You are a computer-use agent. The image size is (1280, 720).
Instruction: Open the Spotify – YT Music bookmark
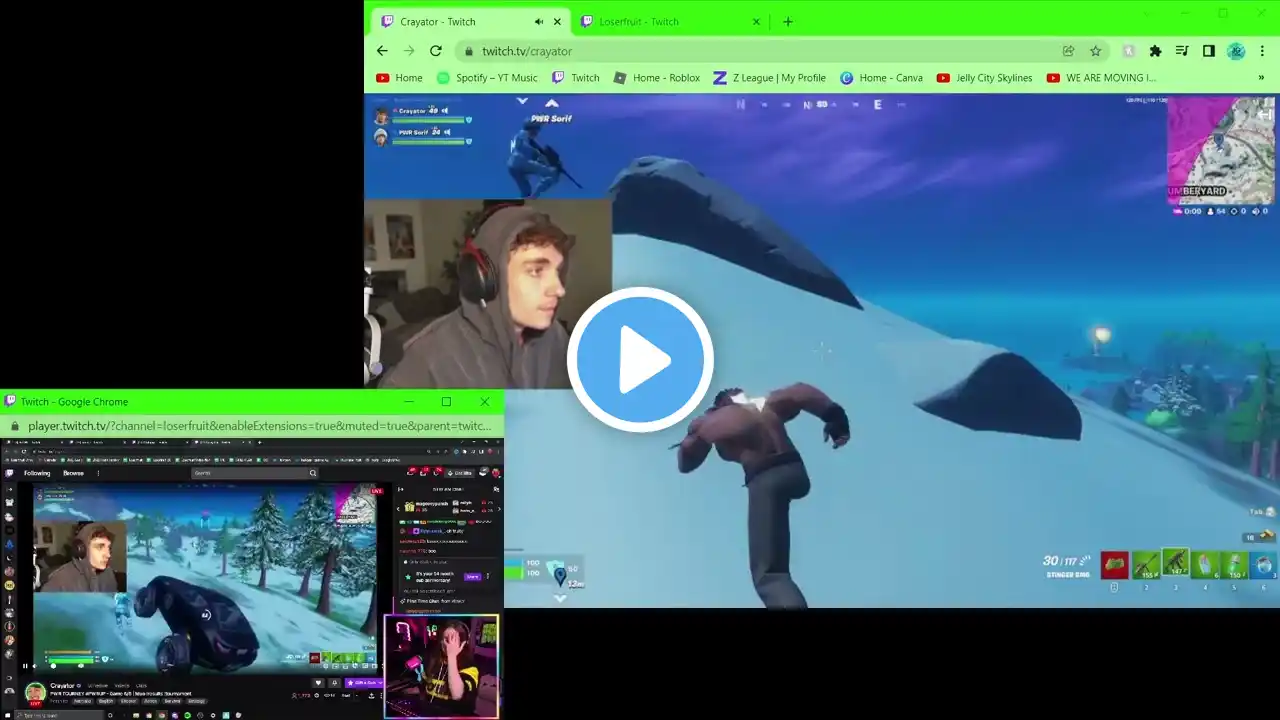(487, 78)
